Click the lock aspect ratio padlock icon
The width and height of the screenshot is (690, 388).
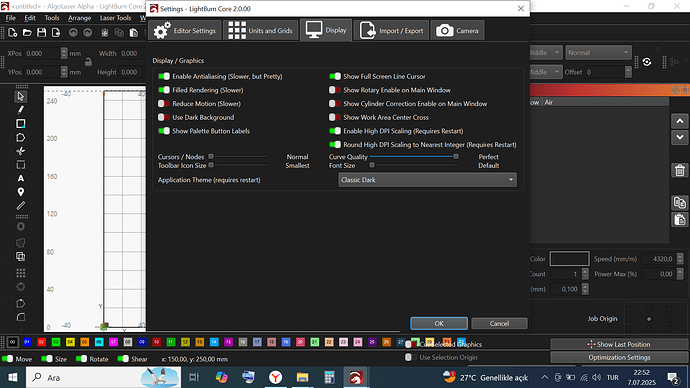point(88,62)
